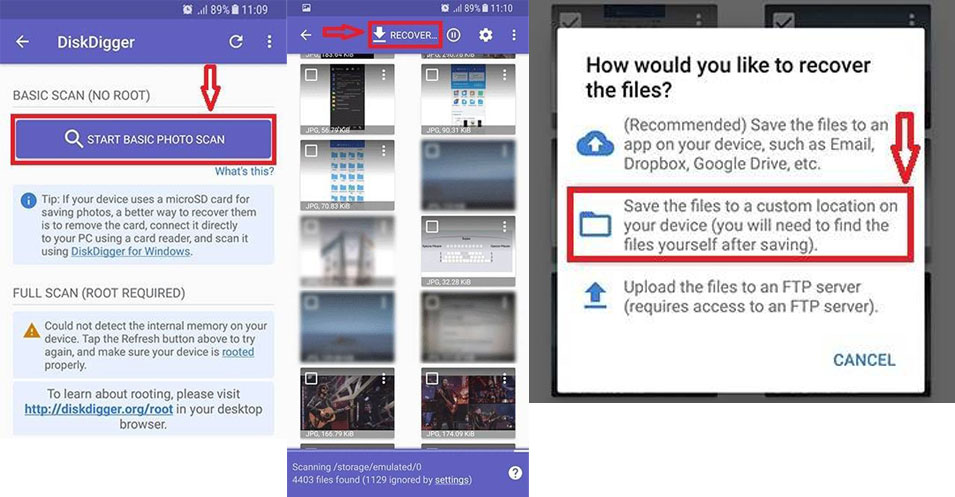
Task: Tap the image notification icon in middle status bar
Action: click(x=306, y=8)
